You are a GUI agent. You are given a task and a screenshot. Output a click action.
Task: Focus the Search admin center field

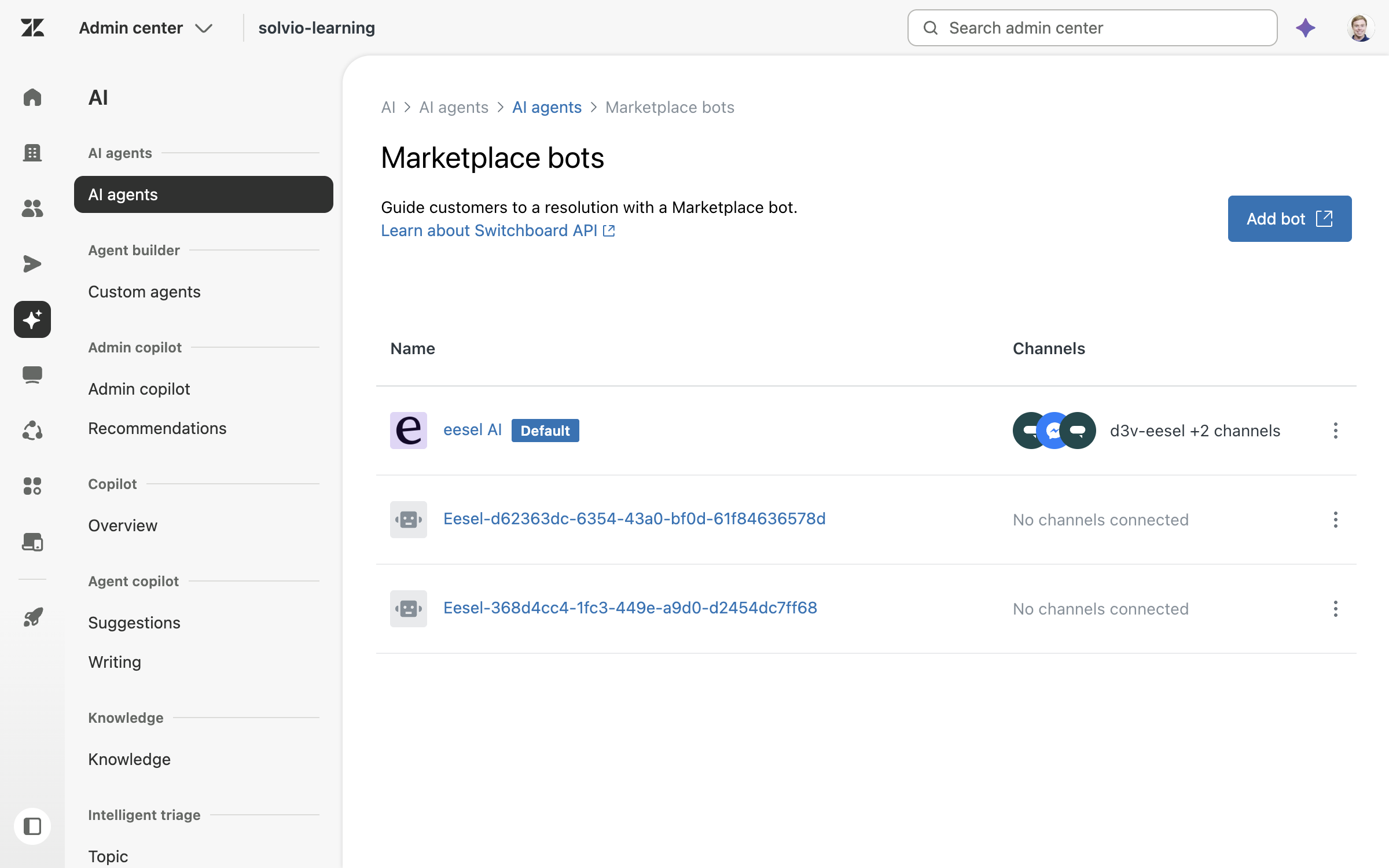pos(1092,28)
